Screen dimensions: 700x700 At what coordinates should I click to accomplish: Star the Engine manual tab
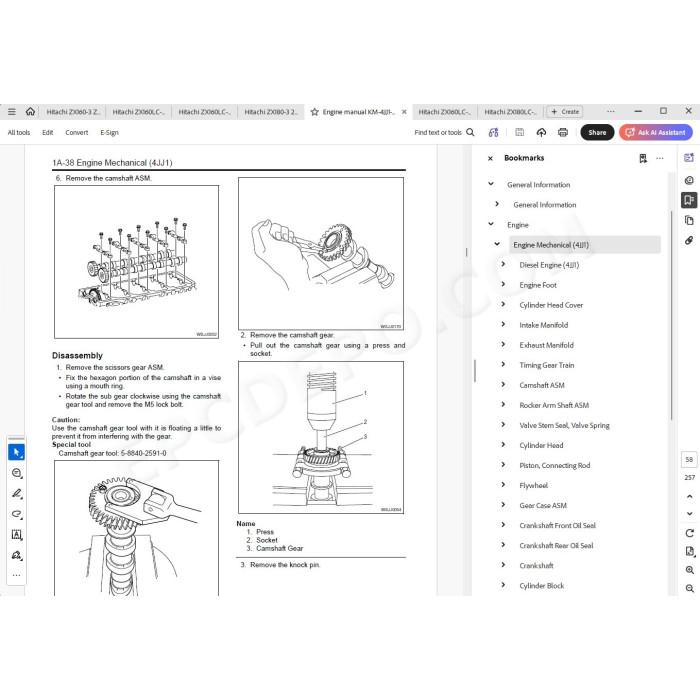315,112
